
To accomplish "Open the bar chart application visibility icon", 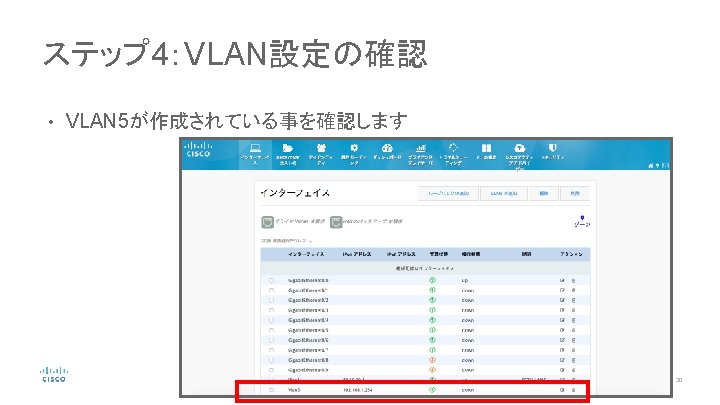I will pos(421,148).
